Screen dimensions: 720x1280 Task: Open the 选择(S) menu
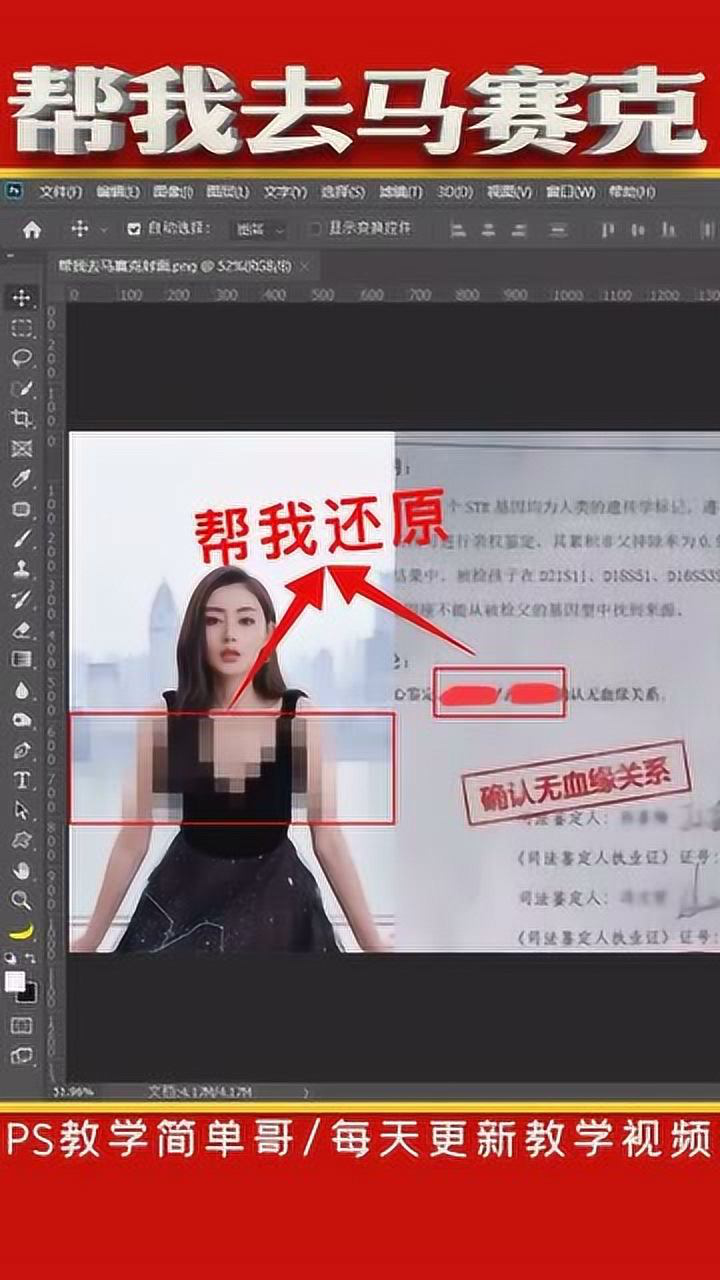[343, 191]
